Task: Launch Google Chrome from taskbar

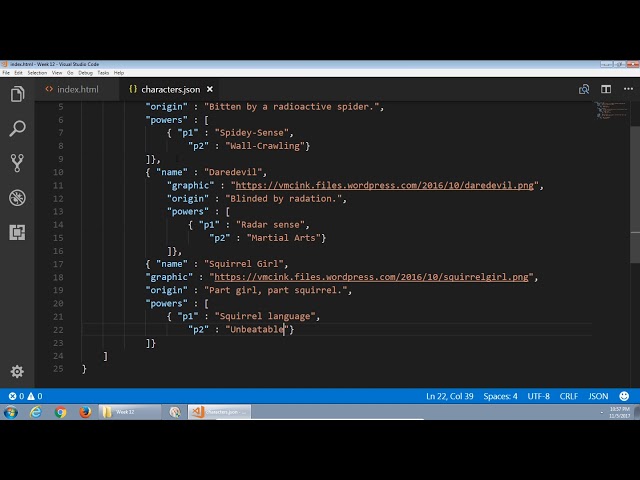Action: click(60, 412)
